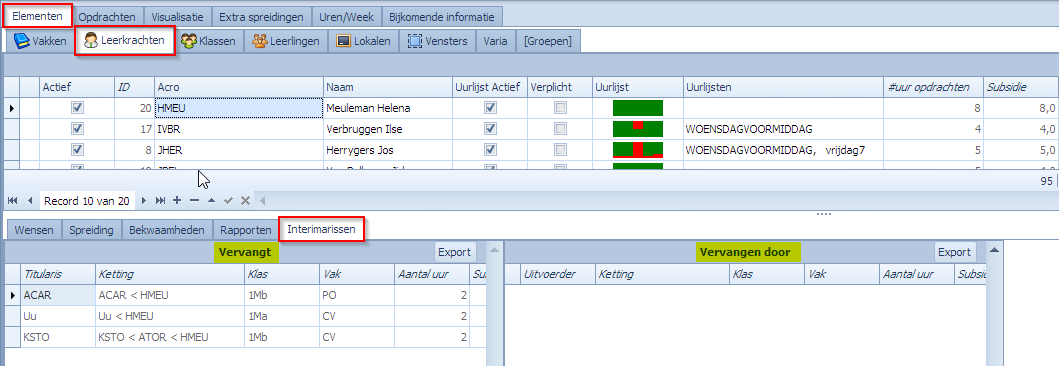
Task: Toggle Verplicht checkbox for Verbruggen Ilse
Action: point(561,128)
